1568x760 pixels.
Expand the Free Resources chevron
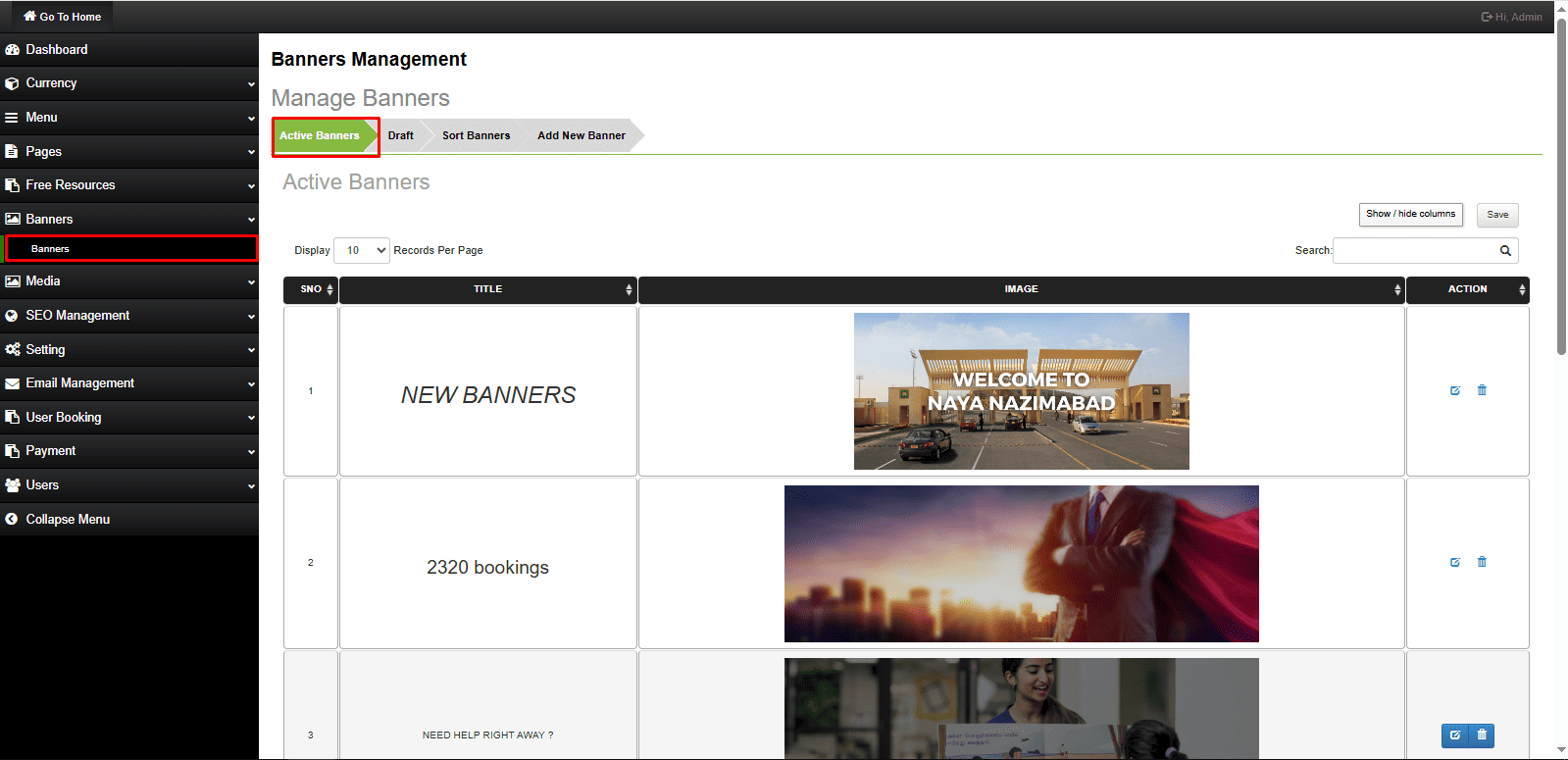pyautogui.click(x=251, y=186)
